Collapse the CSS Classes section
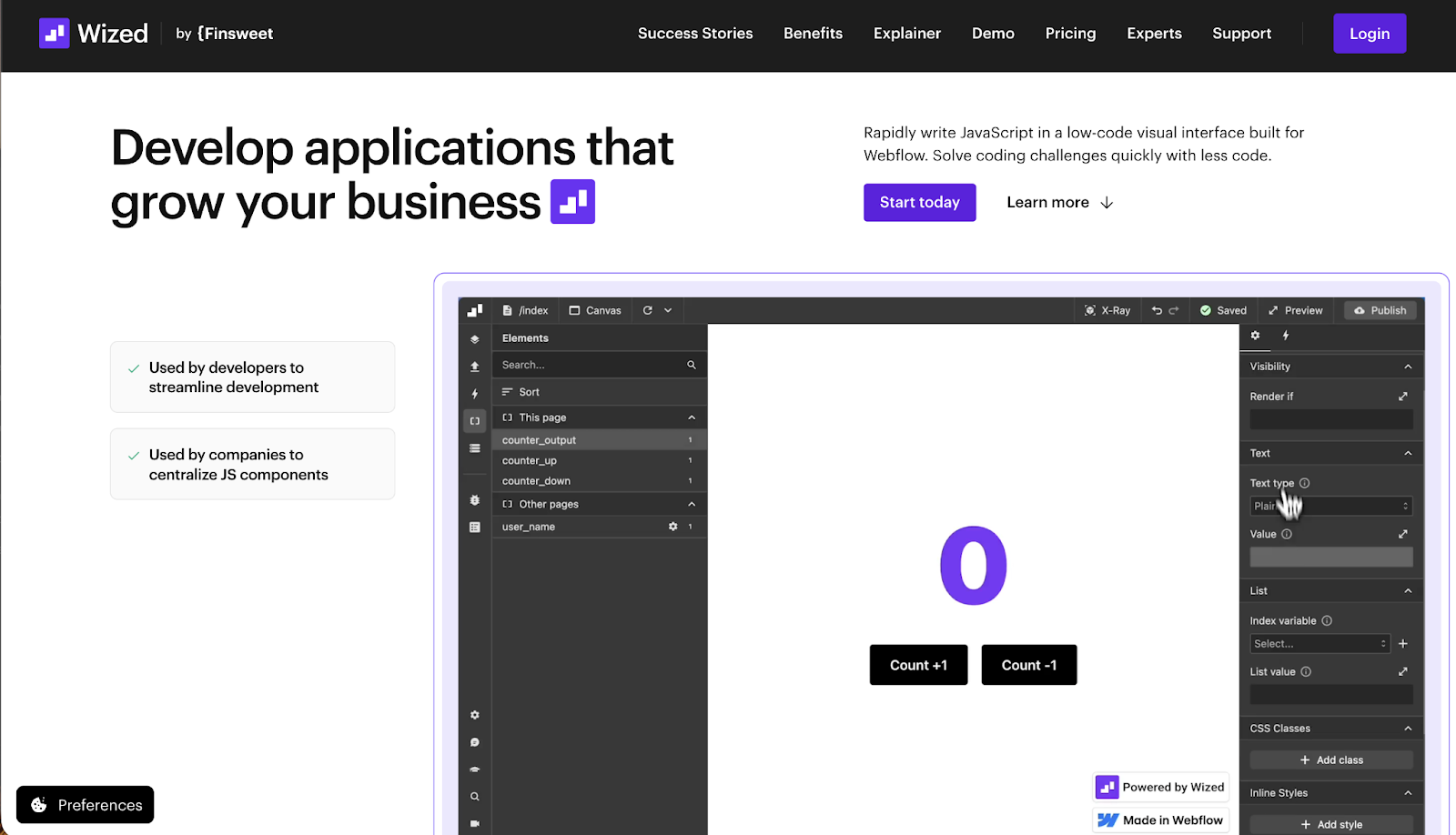Image resolution: width=1456 pixels, height=835 pixels. point(1408,729)
